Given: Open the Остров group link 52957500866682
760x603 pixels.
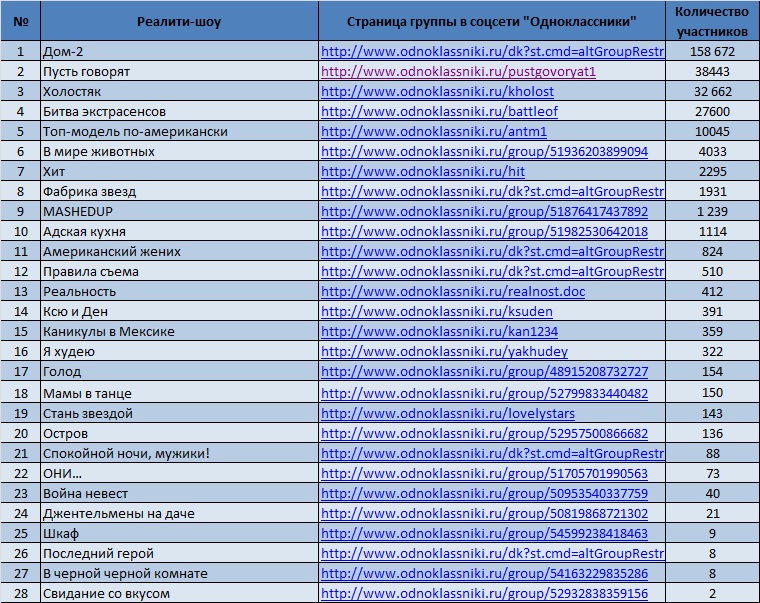Looking at the screenshot, I should pos(484,433).
